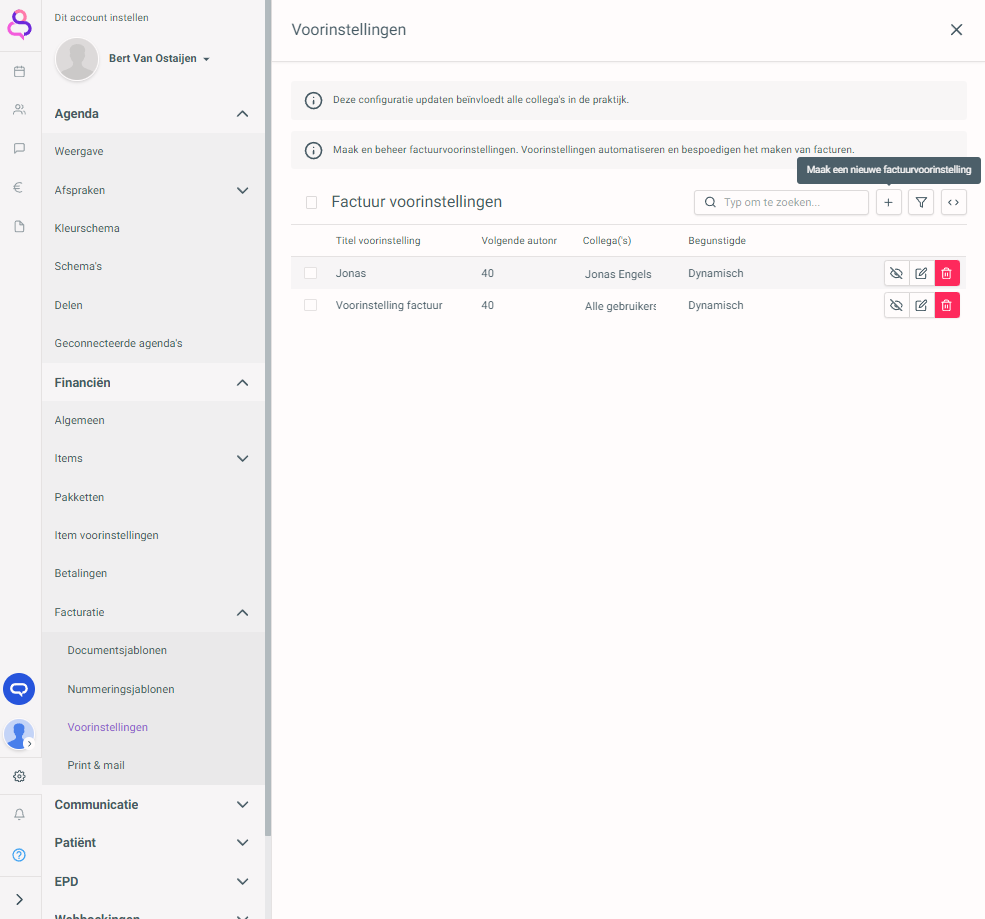The image size is (985, 919).
Task: Expand the Communicatie section
Action: 242,804
